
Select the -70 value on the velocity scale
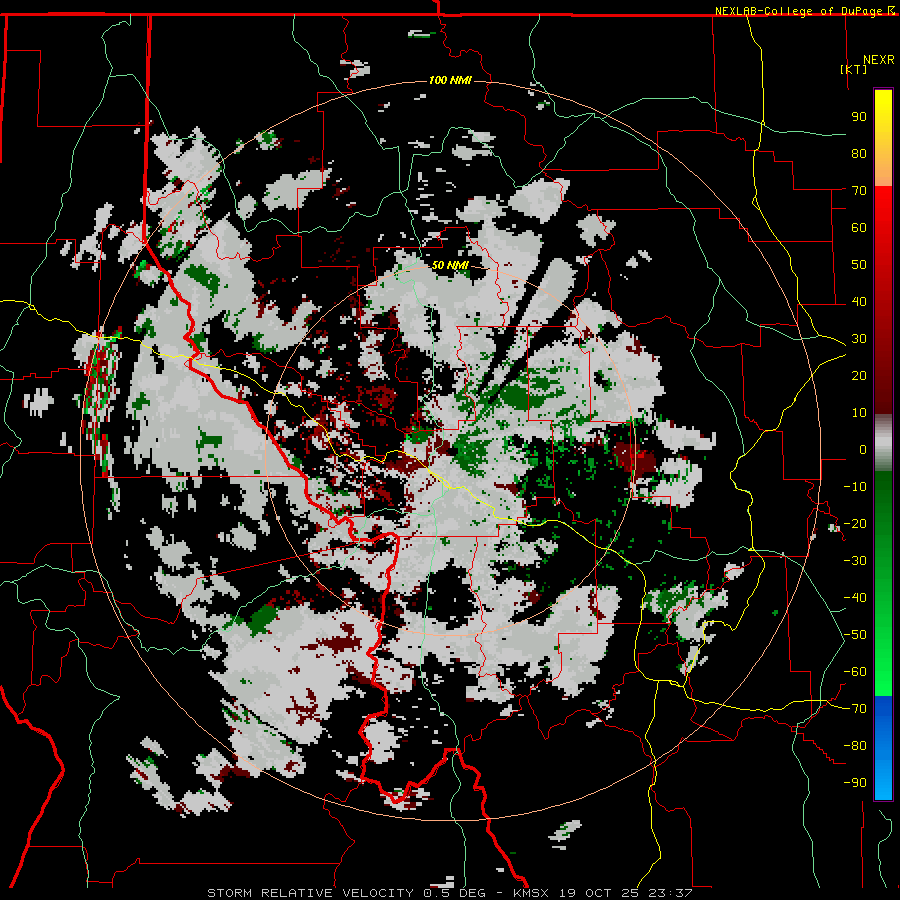(855, 709)
